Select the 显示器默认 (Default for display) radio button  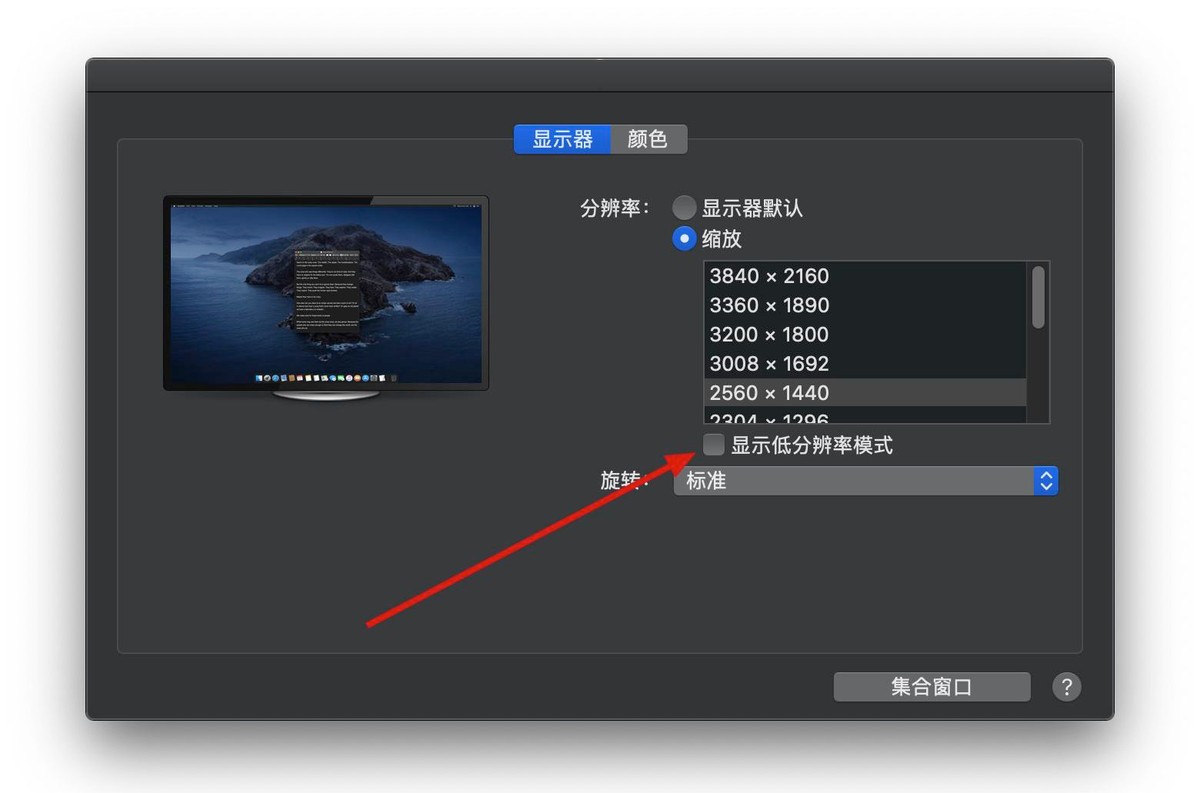(x=683, y=207)
